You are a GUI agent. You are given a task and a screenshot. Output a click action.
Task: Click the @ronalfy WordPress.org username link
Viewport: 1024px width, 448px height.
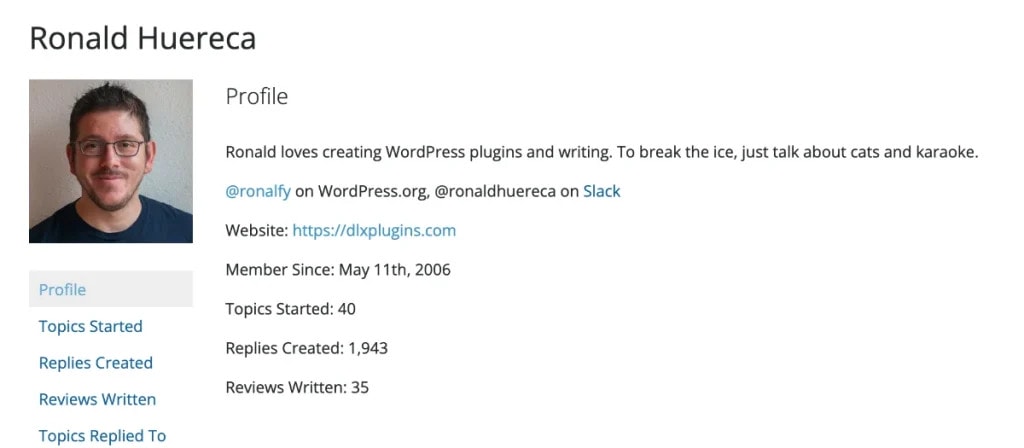pyautogui.click(x=258, y=192)
